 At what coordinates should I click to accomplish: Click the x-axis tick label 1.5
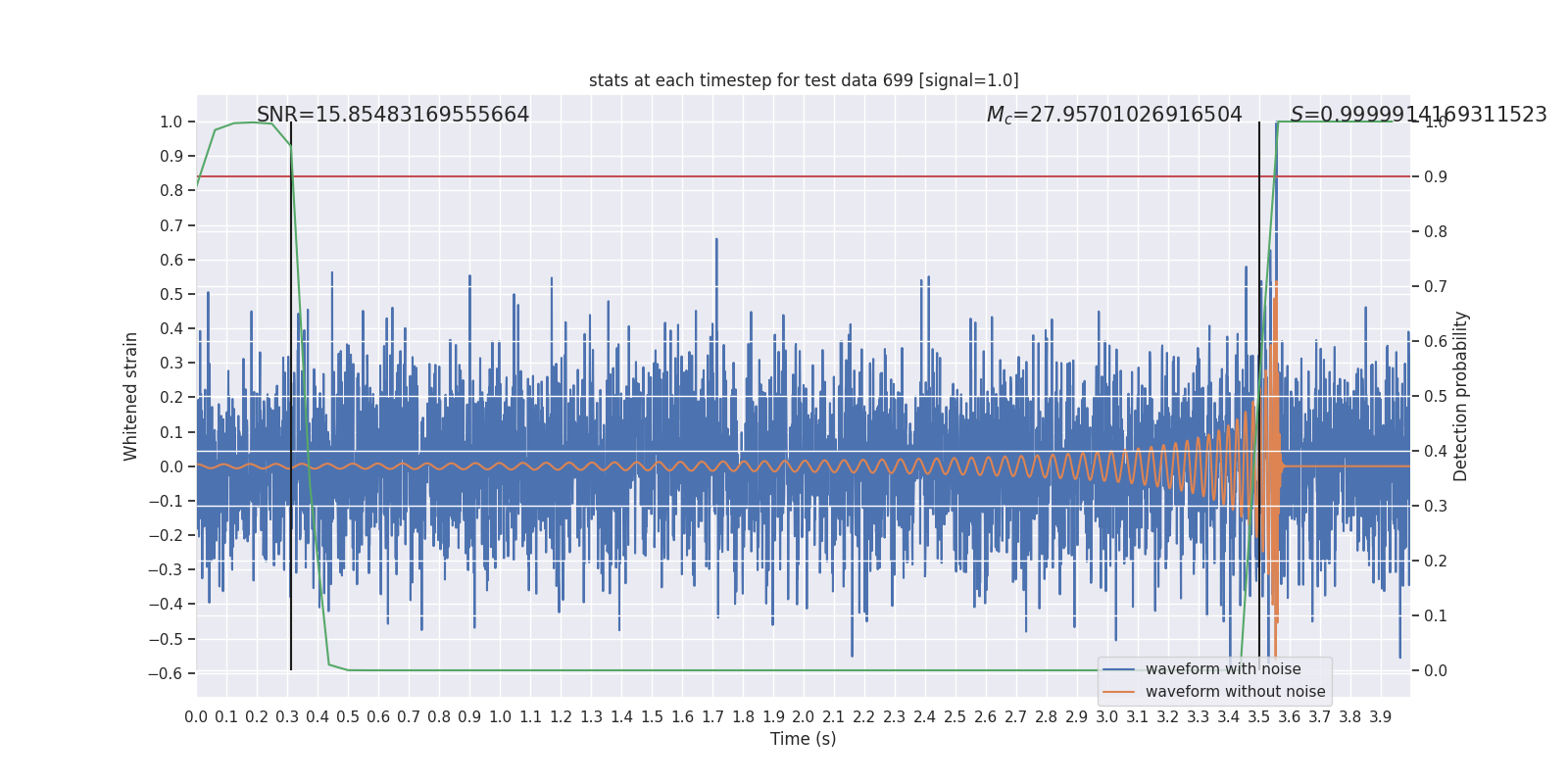pyautogui.click(x=652, y=717)
